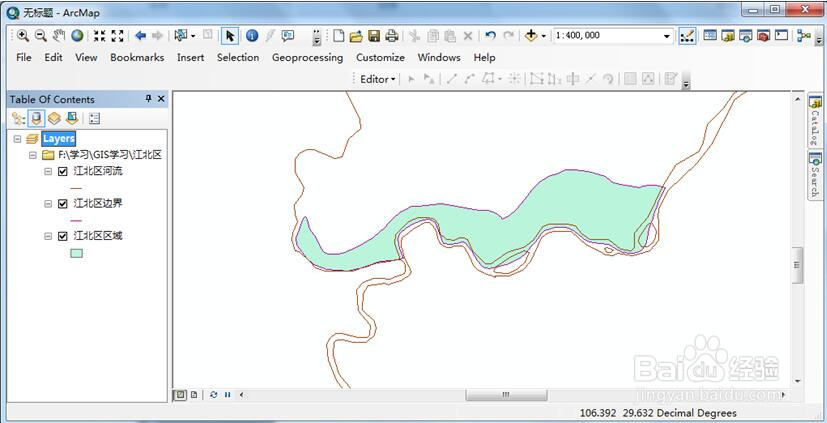Switch to List By Visibility view

point(54,119)
